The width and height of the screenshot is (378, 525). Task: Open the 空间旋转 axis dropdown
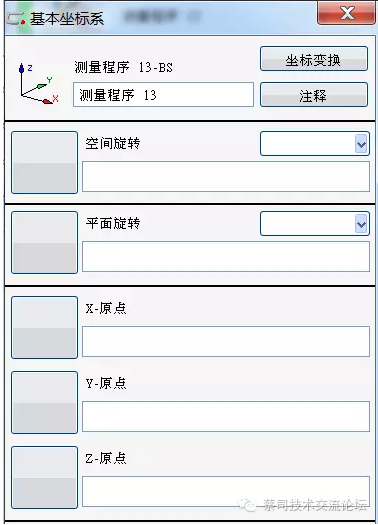[315, 144]
